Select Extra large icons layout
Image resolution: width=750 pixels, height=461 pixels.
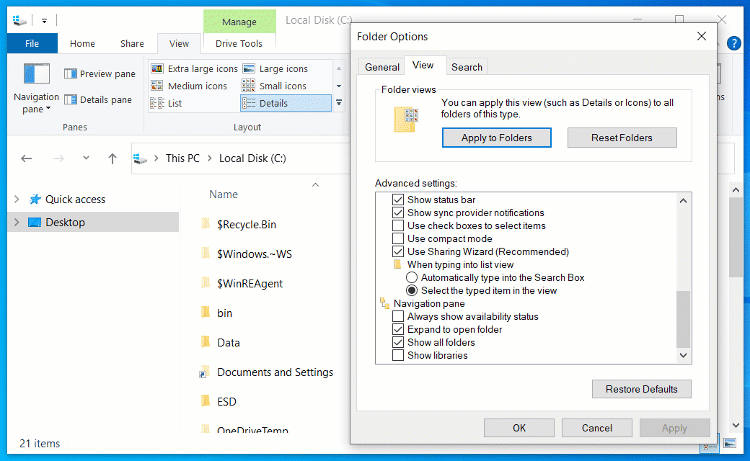[157, 69]
